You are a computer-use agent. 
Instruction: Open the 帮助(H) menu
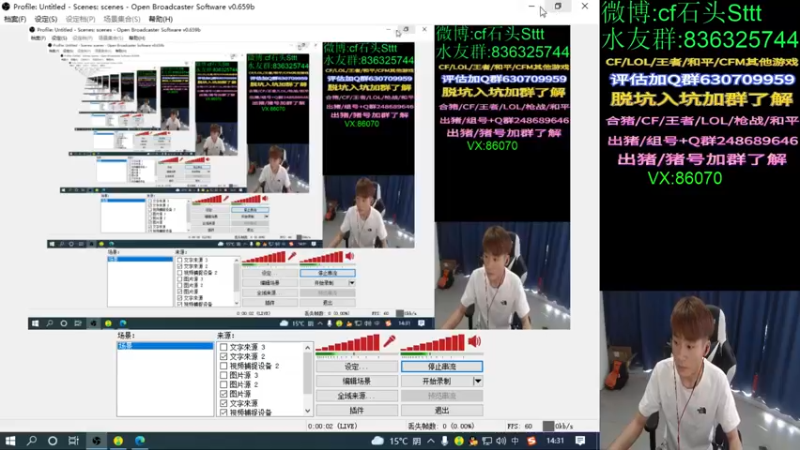[x=161, y=19]
